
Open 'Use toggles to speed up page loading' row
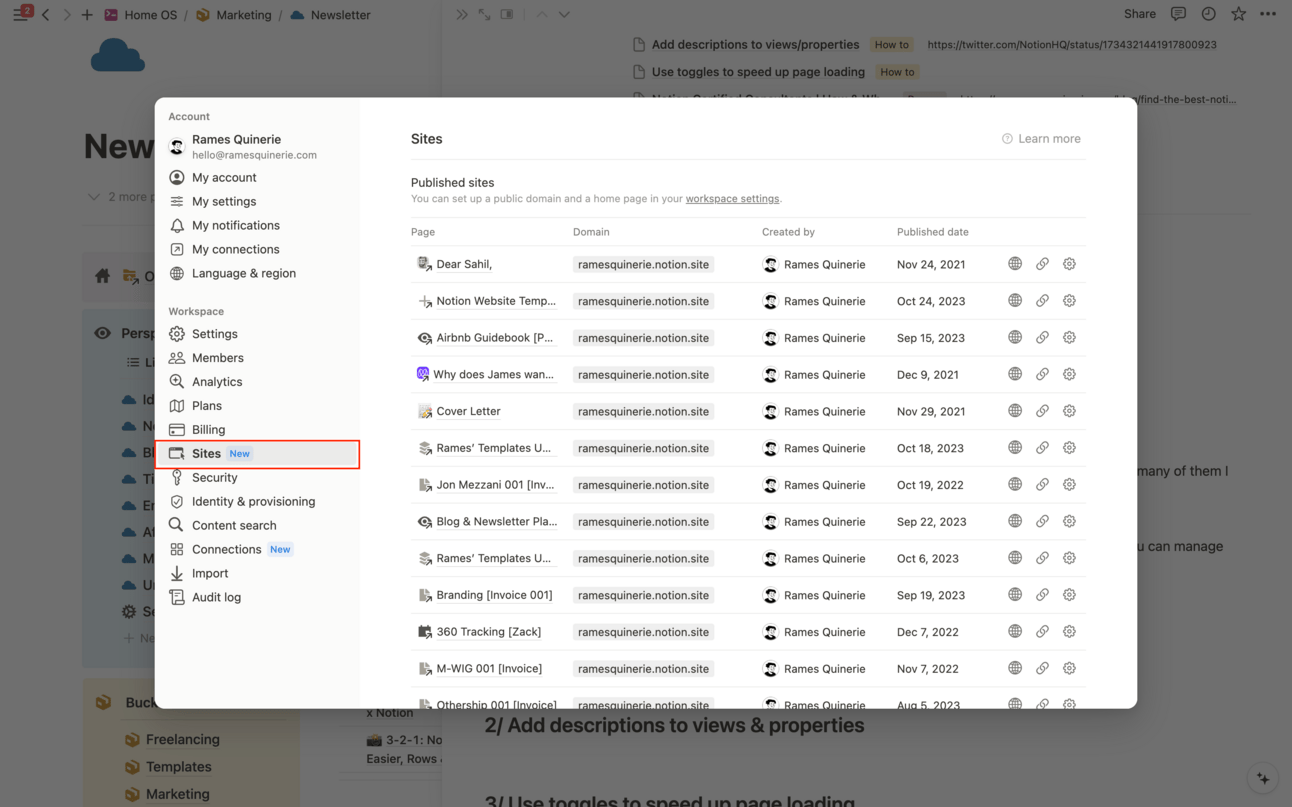click(758, 72)
